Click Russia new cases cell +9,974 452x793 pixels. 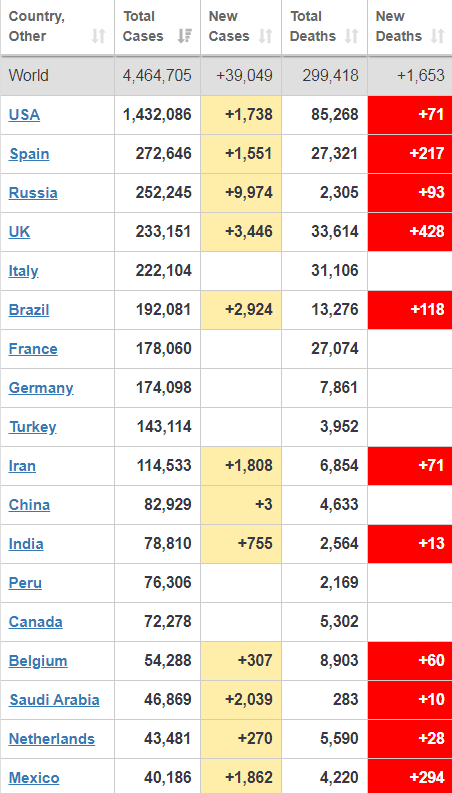tap(241, 193)
